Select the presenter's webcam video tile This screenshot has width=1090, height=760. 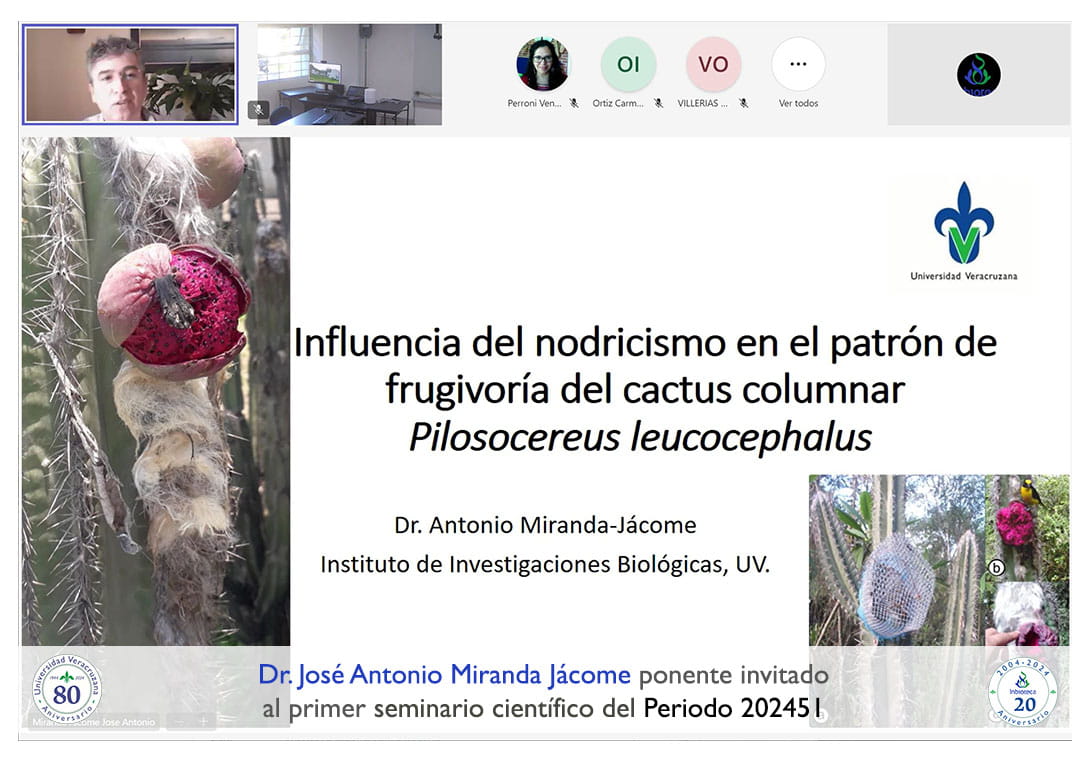coord(130,74)
